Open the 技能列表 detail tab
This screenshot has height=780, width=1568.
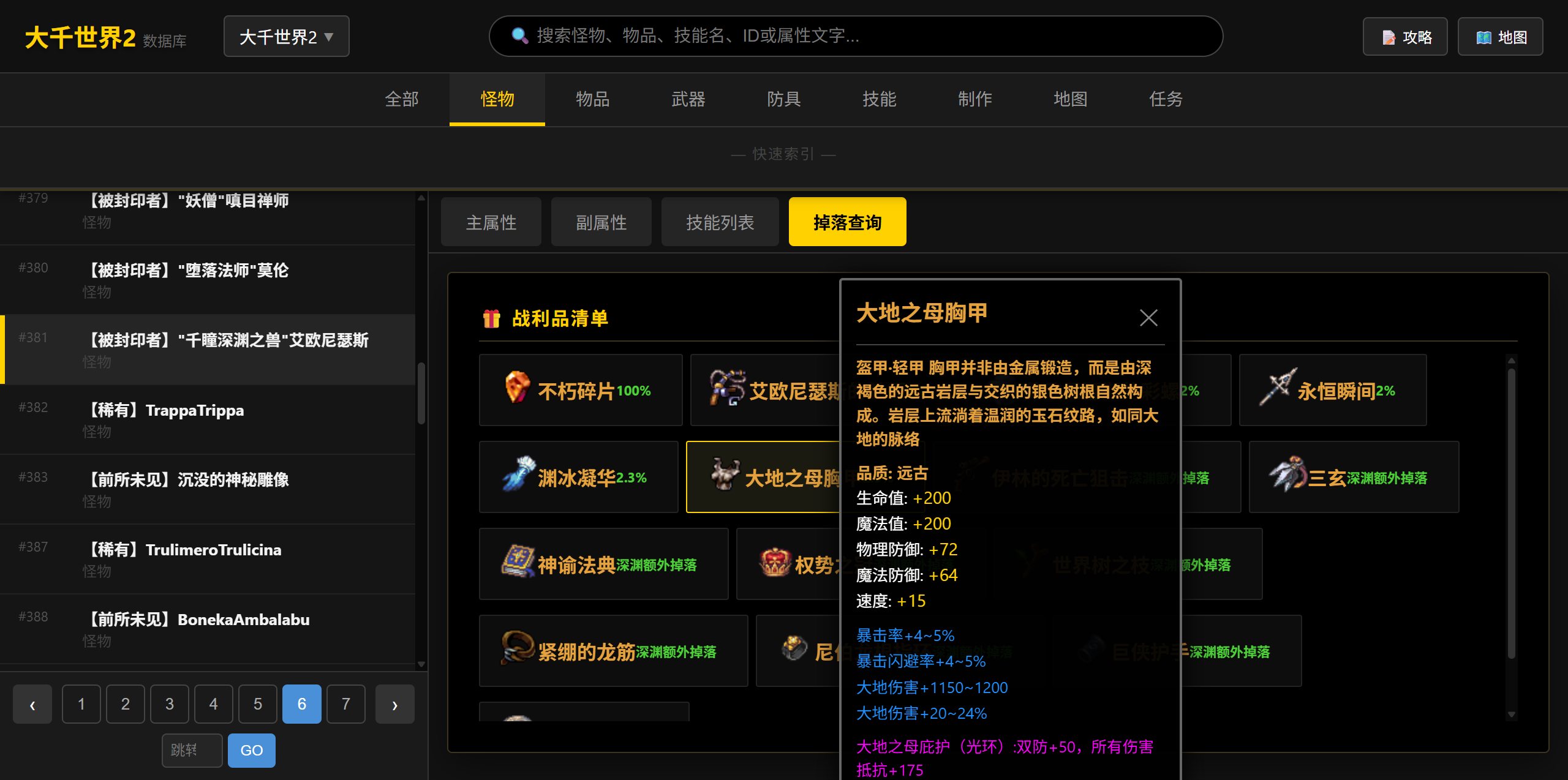[x=720, y=222]
